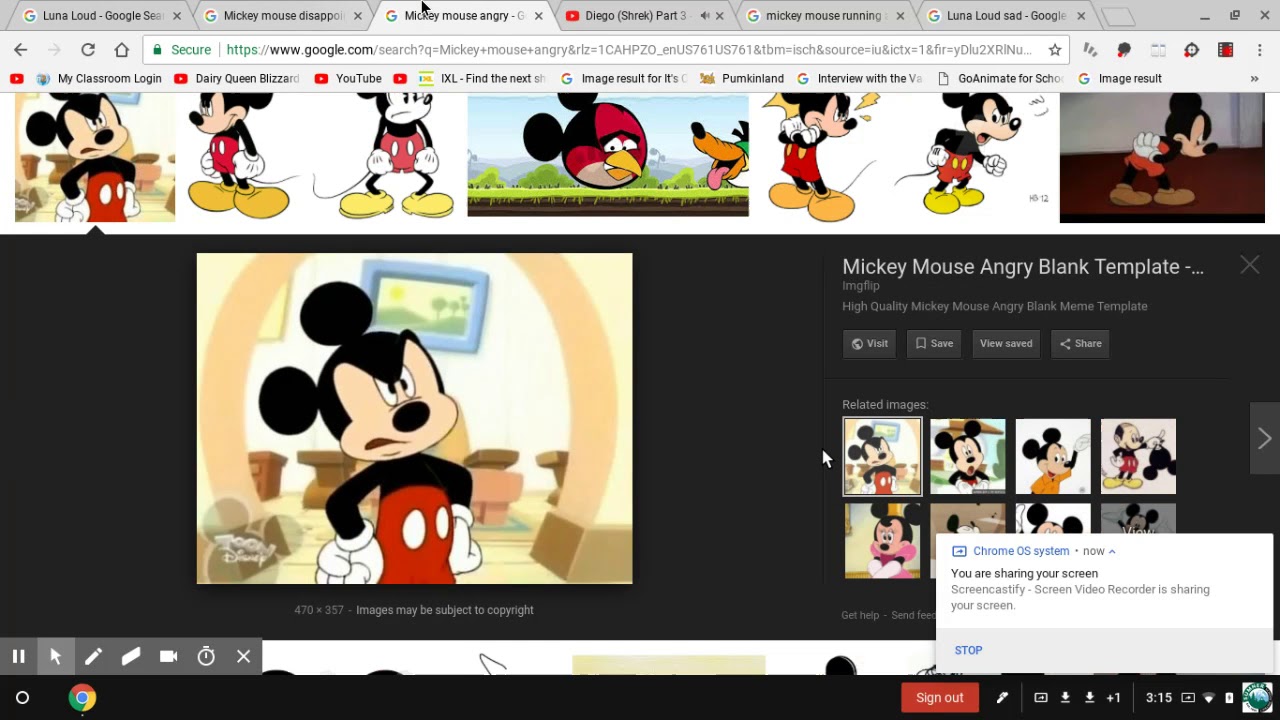Open the Chrome three-dot menu
The width and height of the screenshot is (1280, 720).
pos(1259,50)
